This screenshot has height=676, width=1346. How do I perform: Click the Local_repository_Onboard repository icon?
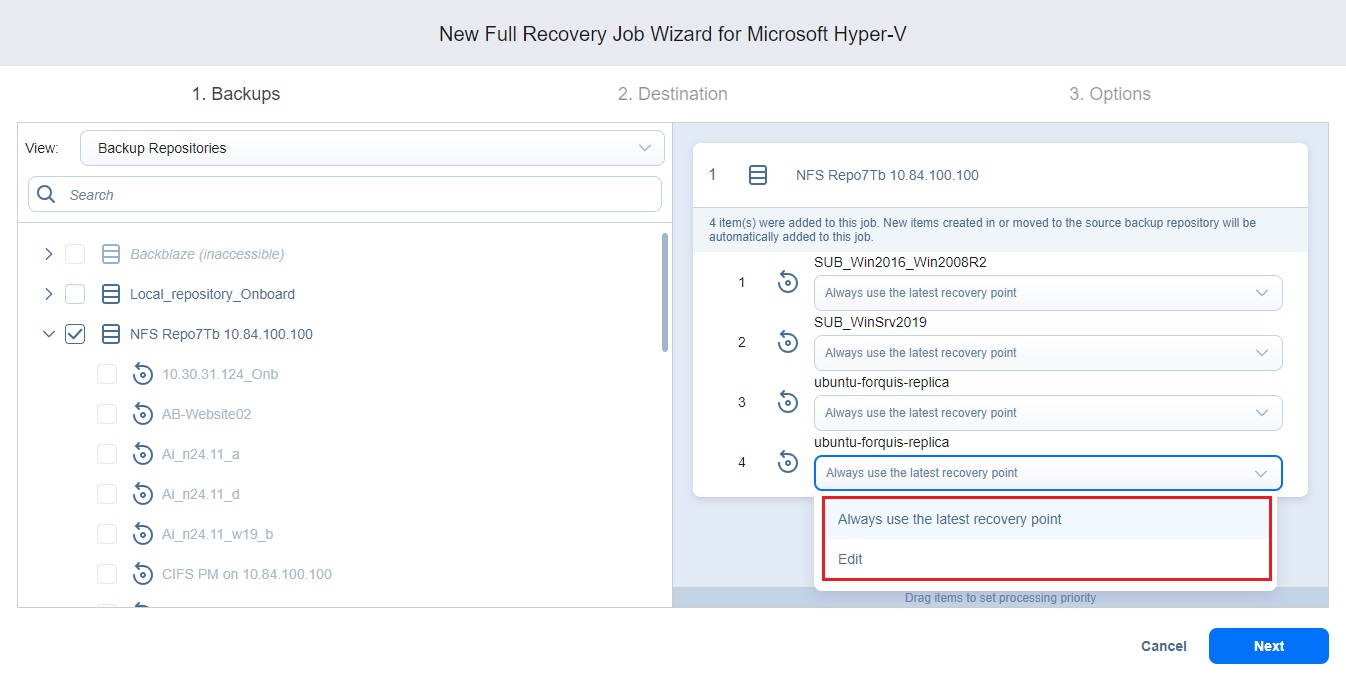(x=111, y=294)
